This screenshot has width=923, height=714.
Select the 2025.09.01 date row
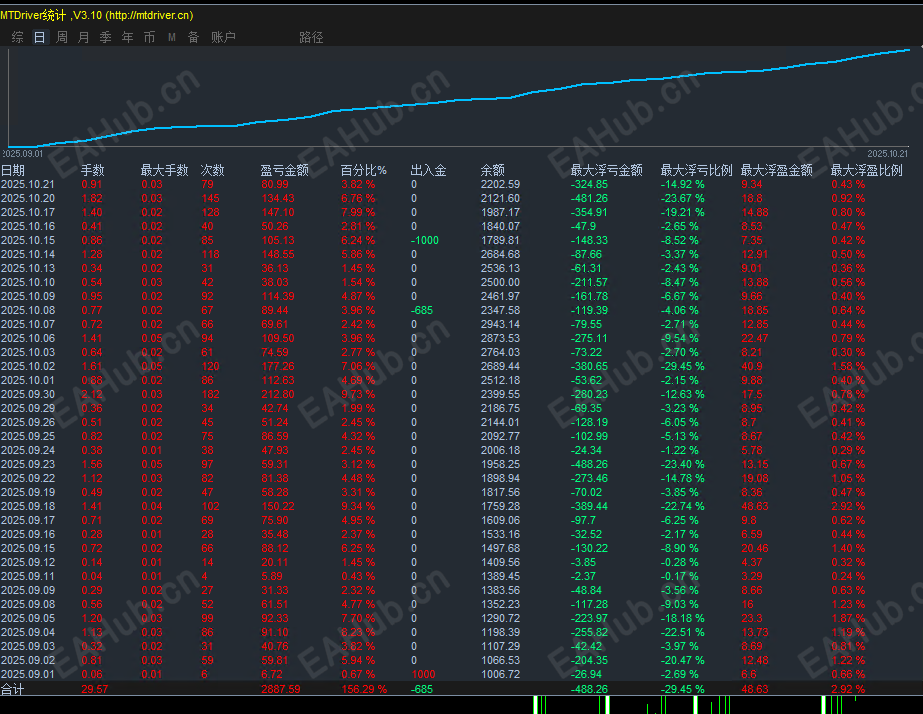tap(27, 674)
